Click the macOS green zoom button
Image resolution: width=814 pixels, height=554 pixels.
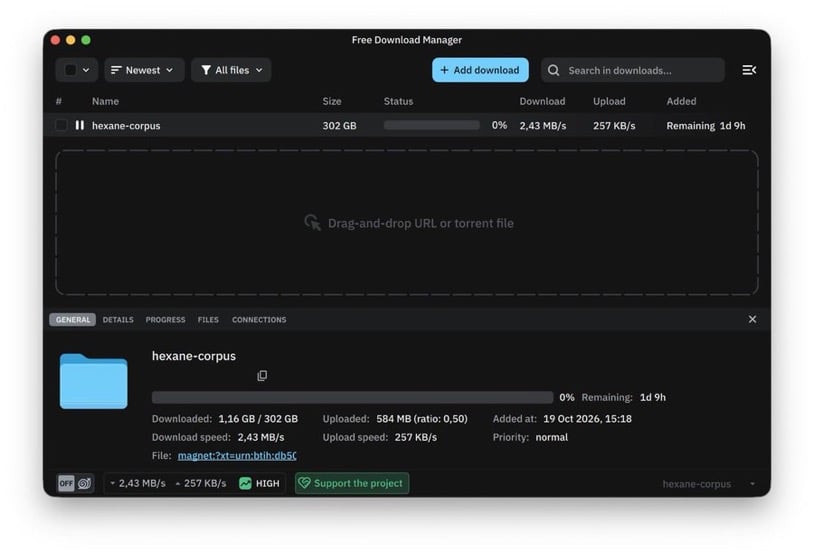coord(86,40)
